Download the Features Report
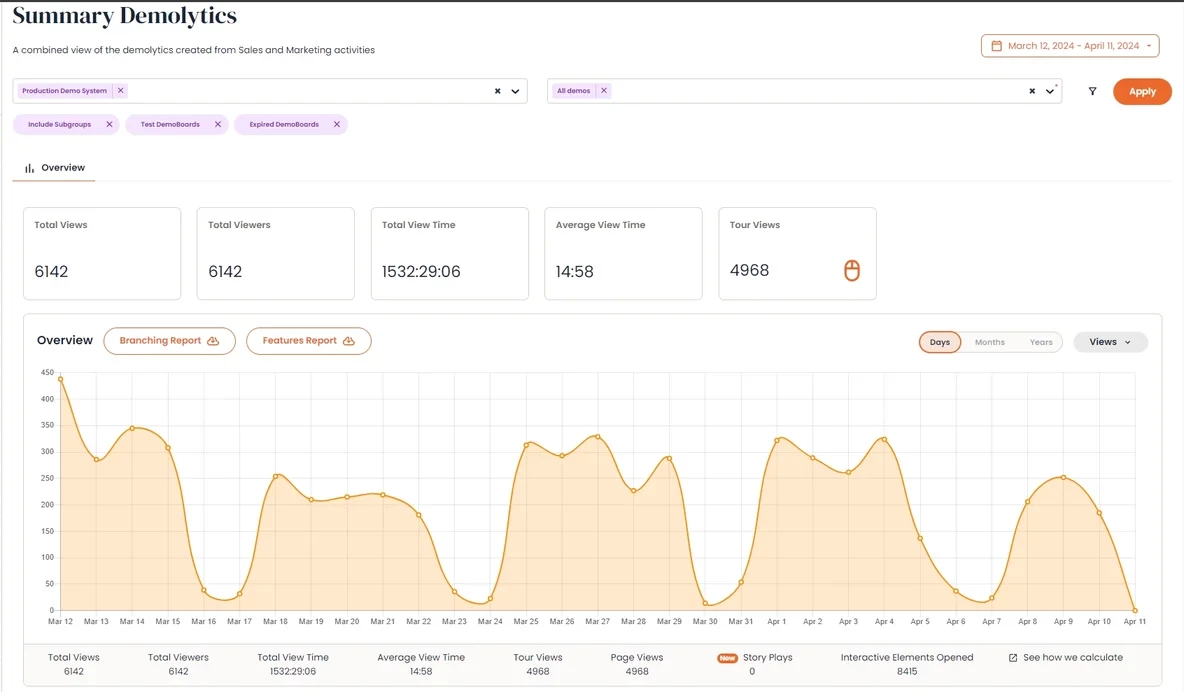This screenshot has height=692, width=1184. pyautogui.click(x=308, y=341)
